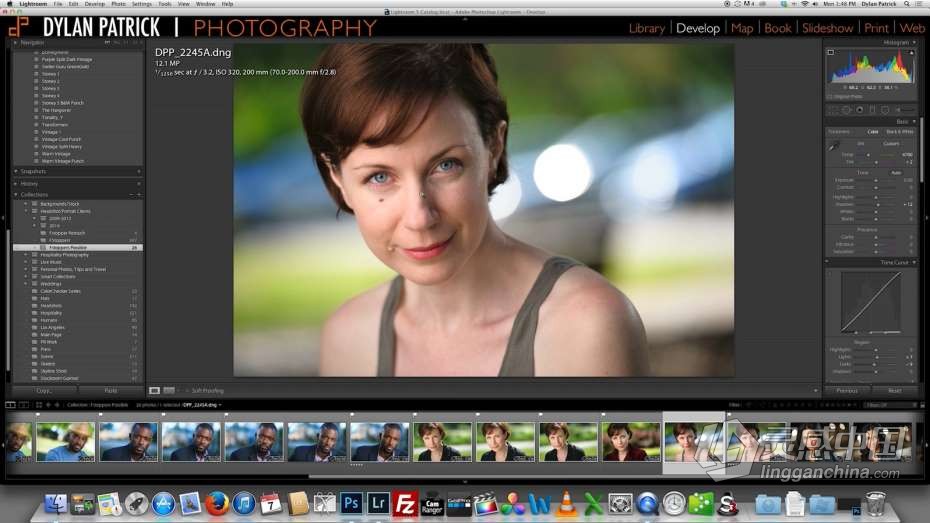930x523 pixels.
Task: Open the Slideshow module
Action: [827, 28]
